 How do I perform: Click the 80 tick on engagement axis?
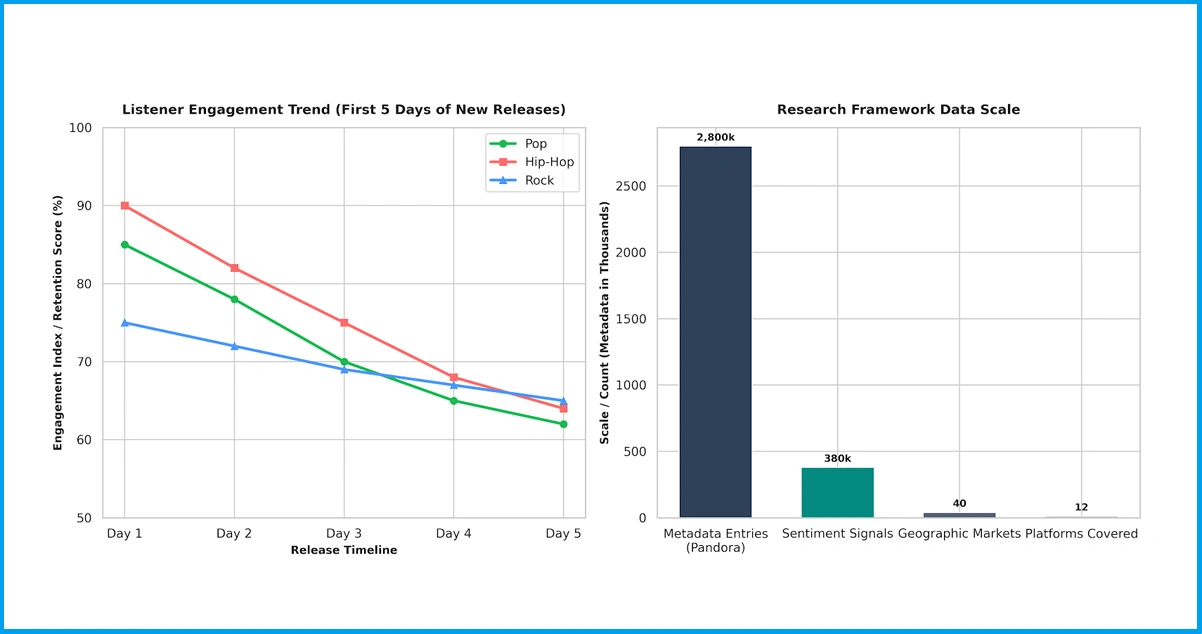tap(85, 284)
